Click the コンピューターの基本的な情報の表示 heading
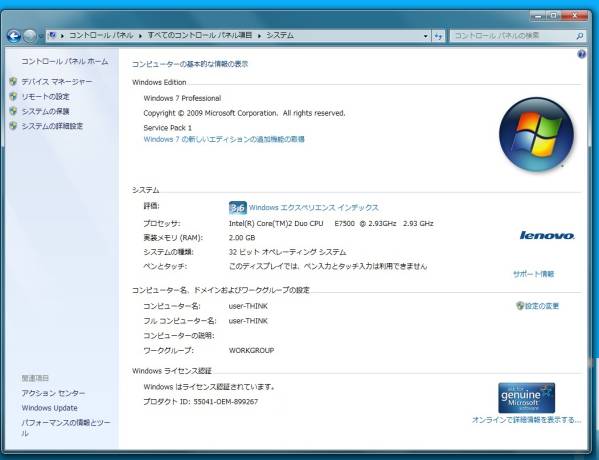 pyautogui.click(x=190, y=64)
